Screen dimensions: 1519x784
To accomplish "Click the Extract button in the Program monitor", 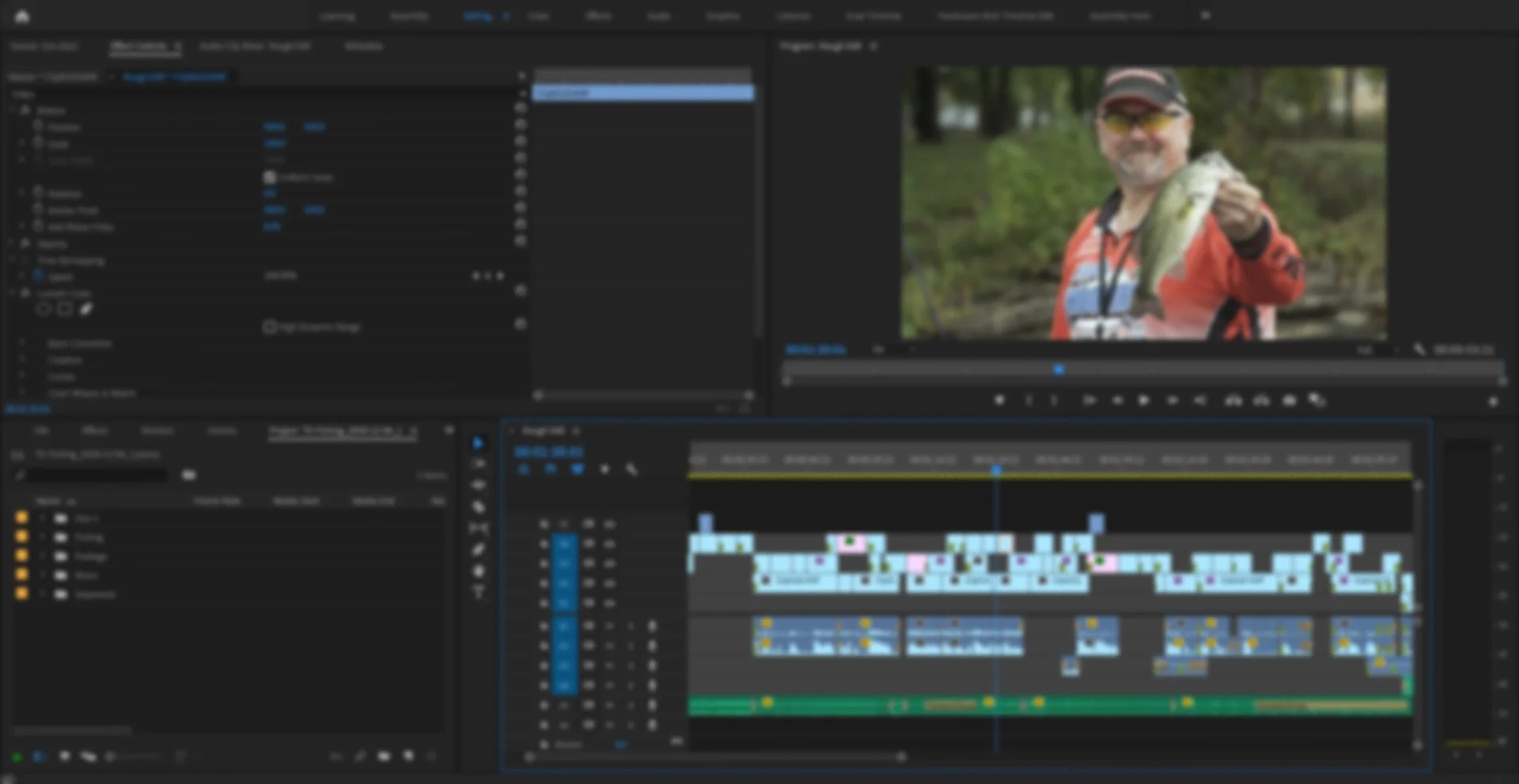I will click(1261, 400).
